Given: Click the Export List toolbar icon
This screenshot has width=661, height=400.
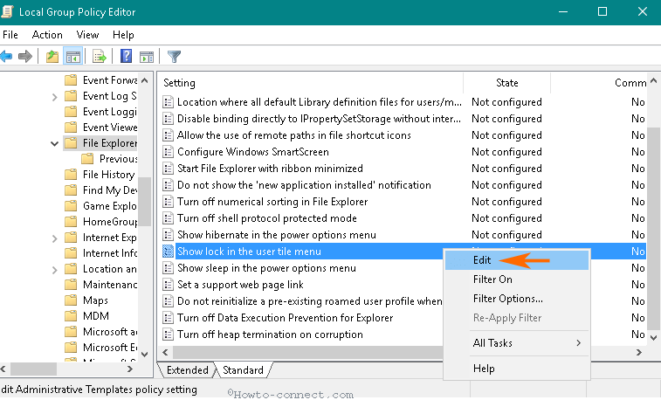Looking at the screenshot, I should [99, 56].
